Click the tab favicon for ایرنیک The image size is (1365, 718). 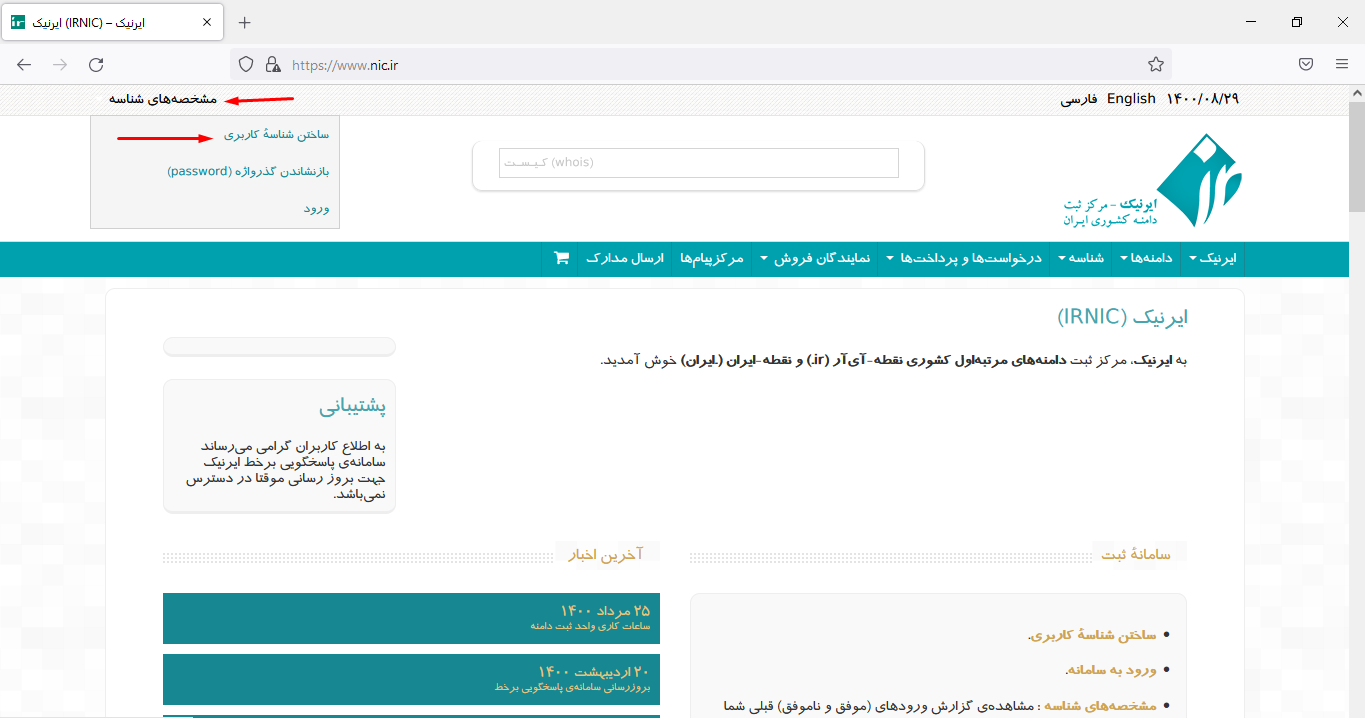(x=18, y=22)
